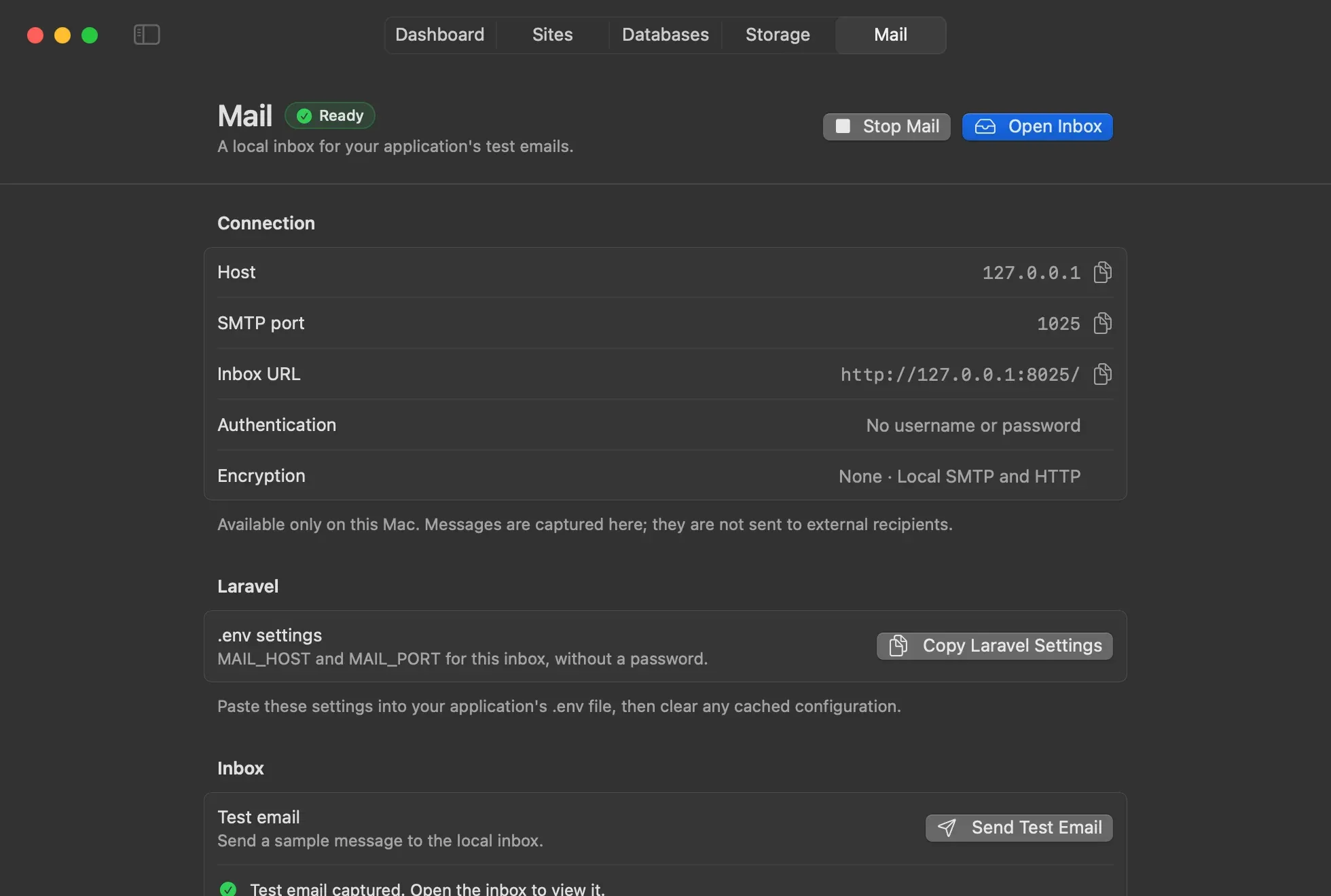Click the http://127.0.0.1:8025/ URL text
The height and width of the screenshot is (896, 1331).
tap(960, 375)
